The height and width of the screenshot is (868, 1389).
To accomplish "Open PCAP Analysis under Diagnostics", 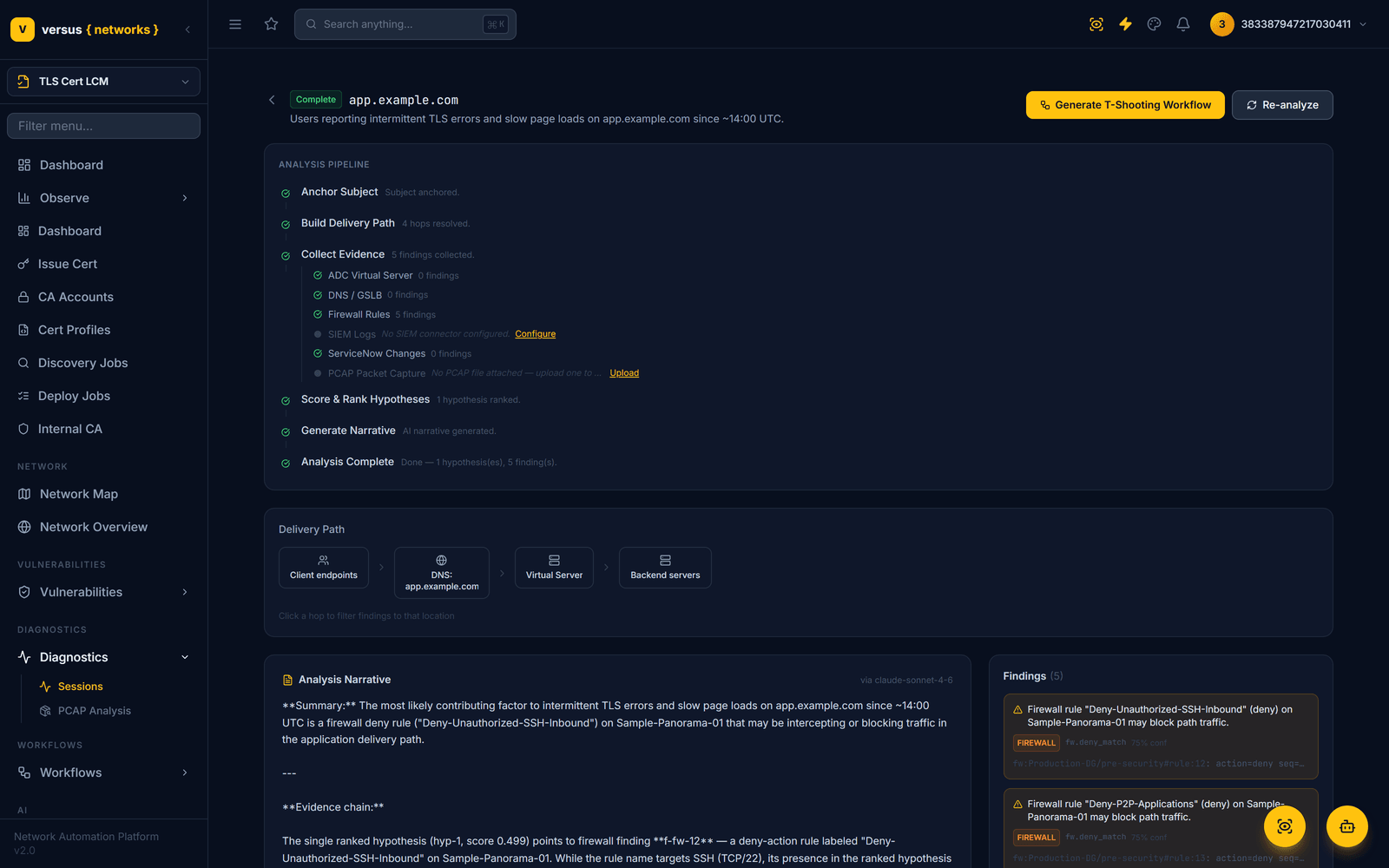I will pos(115,711).
